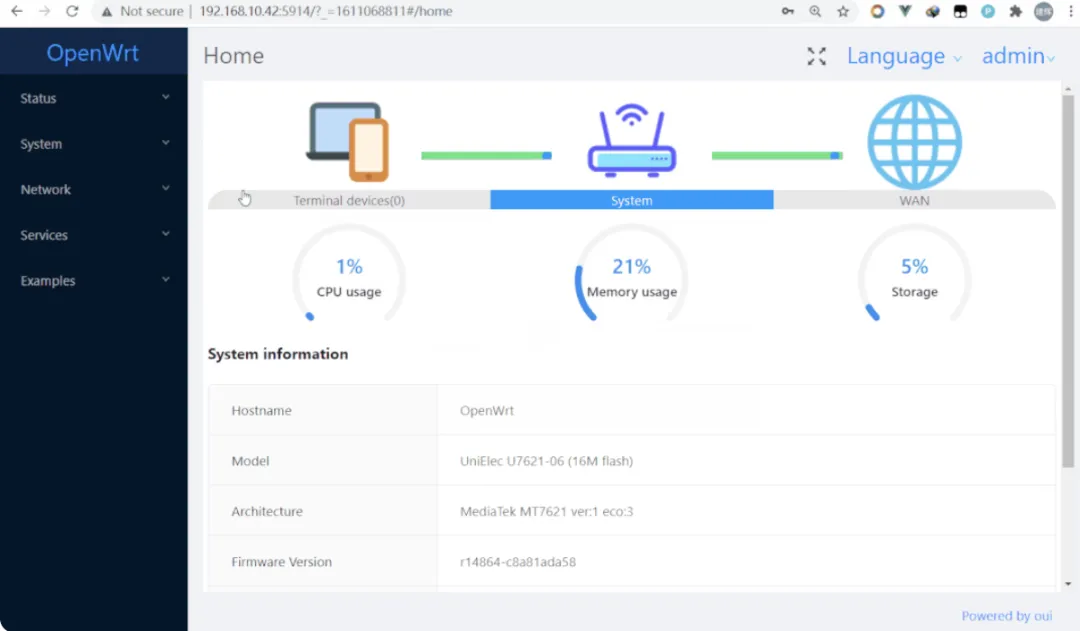Go back with the browser back arrow
1080x631 pixels.
[17, 11]
